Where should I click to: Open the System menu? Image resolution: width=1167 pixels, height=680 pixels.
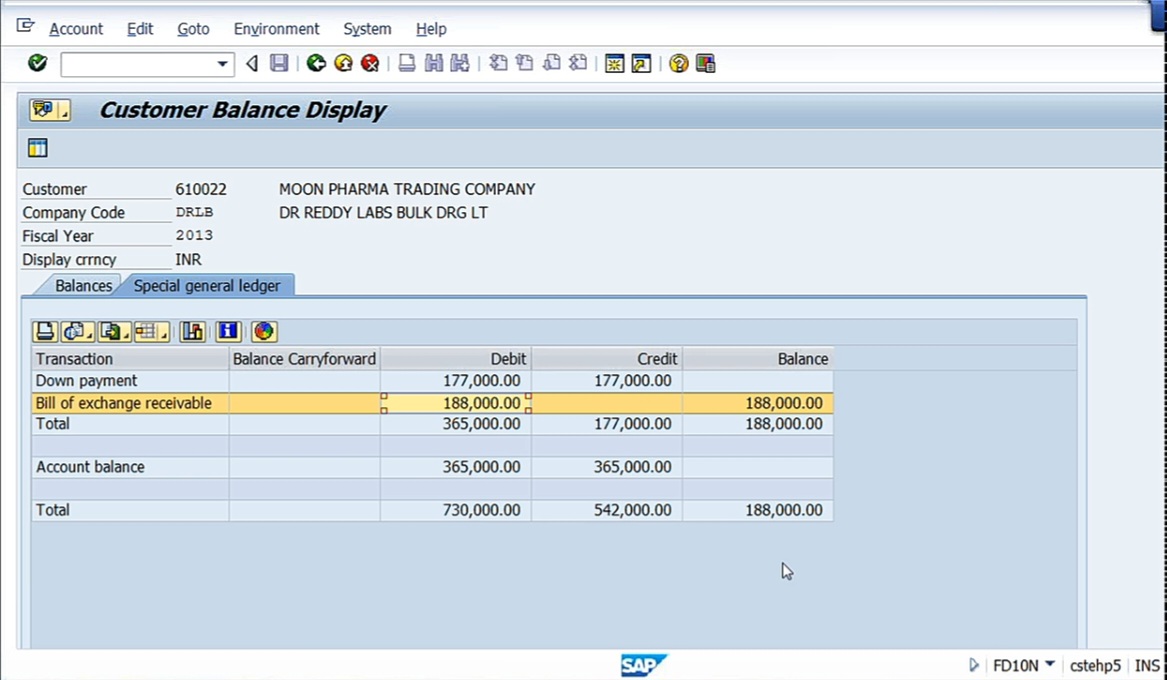pos(367,29)
